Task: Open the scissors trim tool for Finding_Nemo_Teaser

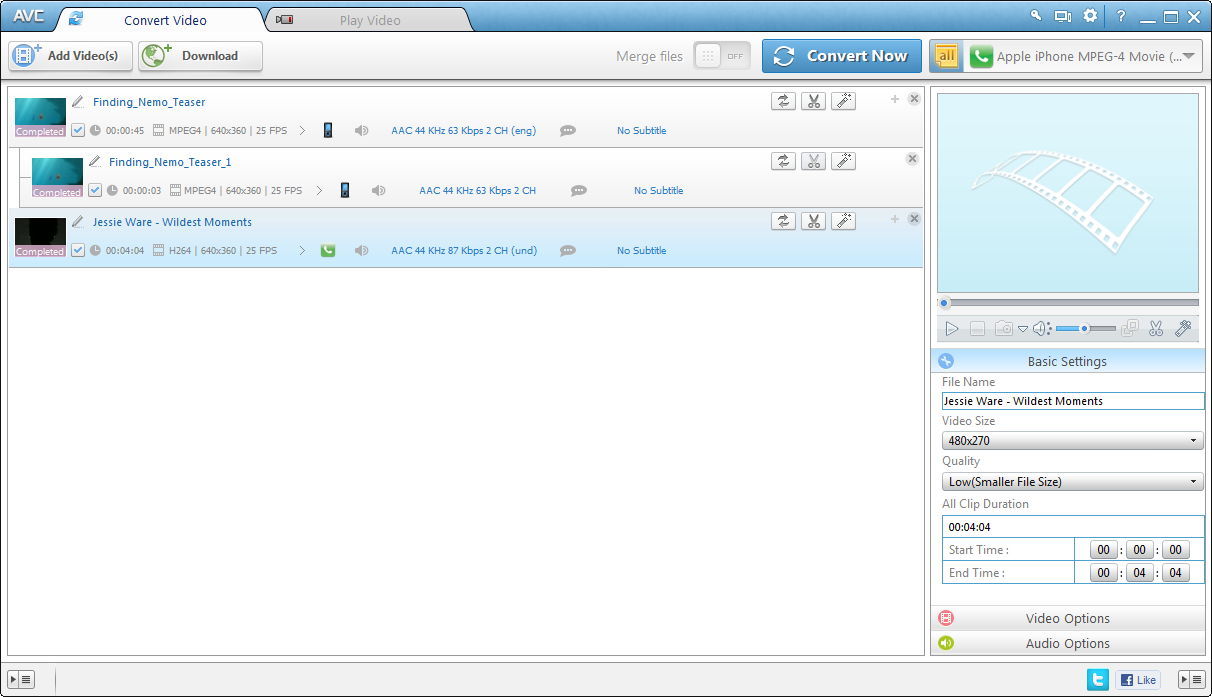Action: tap(814, 101)
